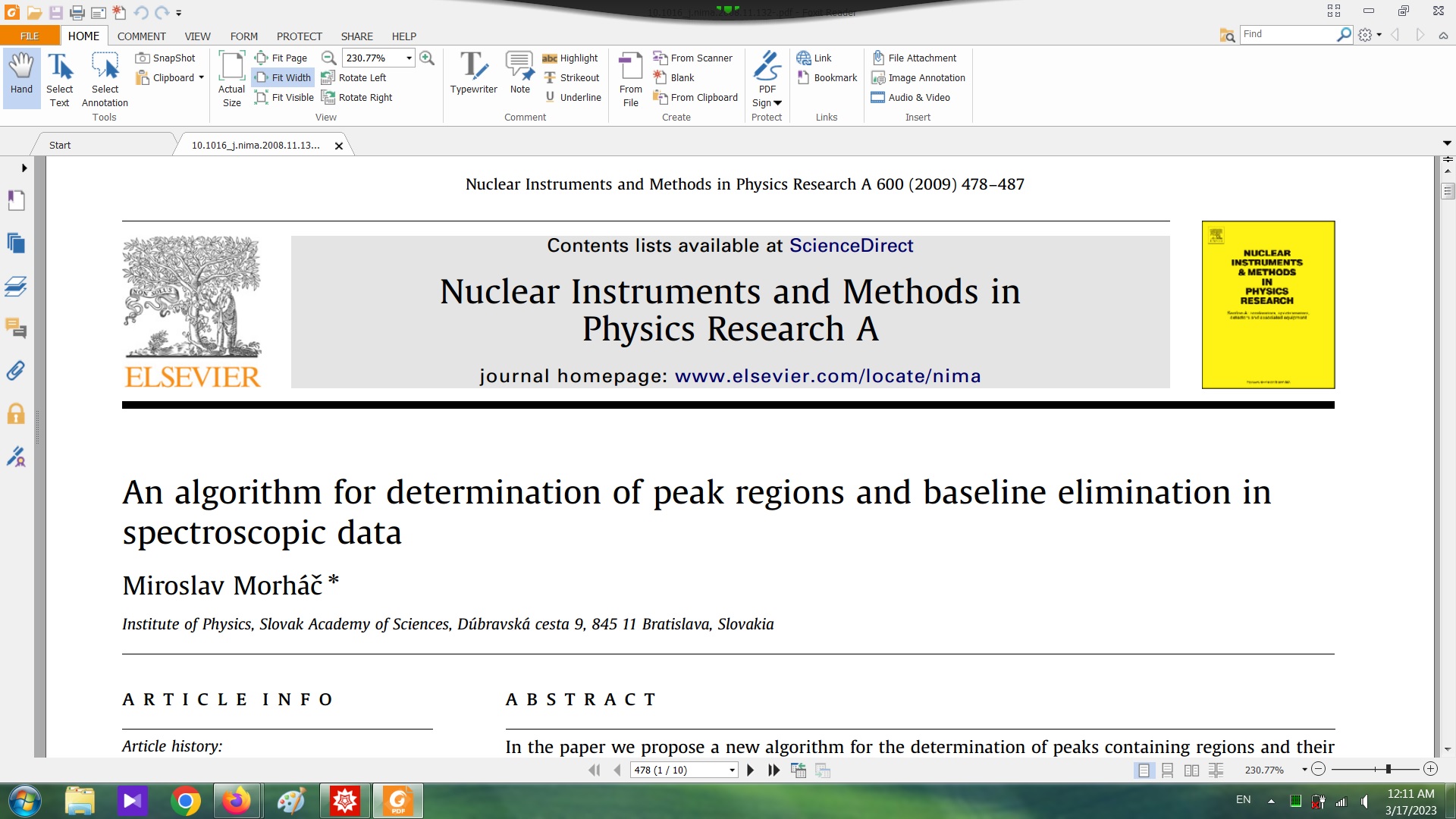
Task: Activate the Select Text tool
Action: click(59, 80)
